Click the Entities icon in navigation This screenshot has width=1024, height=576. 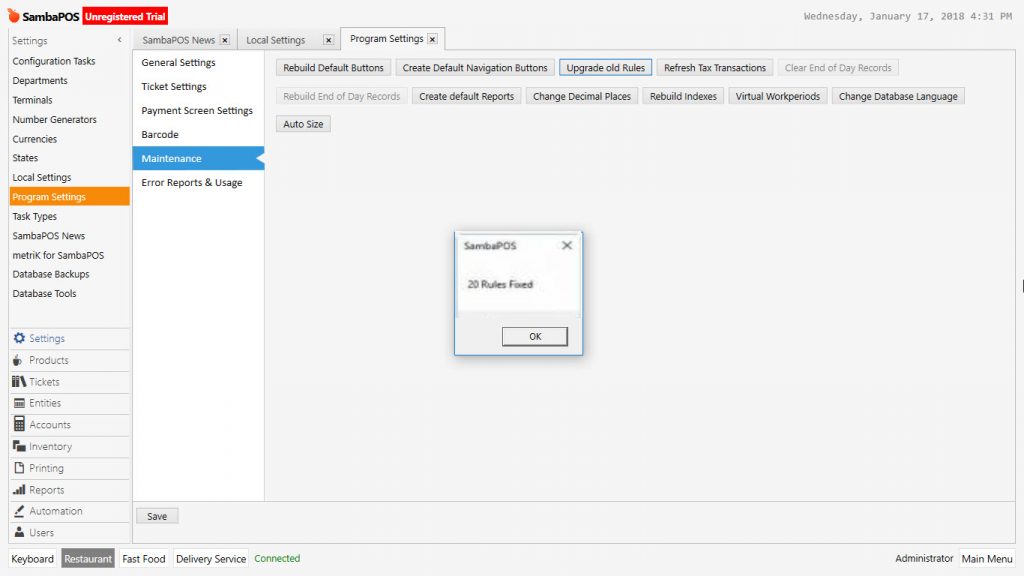click(x=20, y=403)
